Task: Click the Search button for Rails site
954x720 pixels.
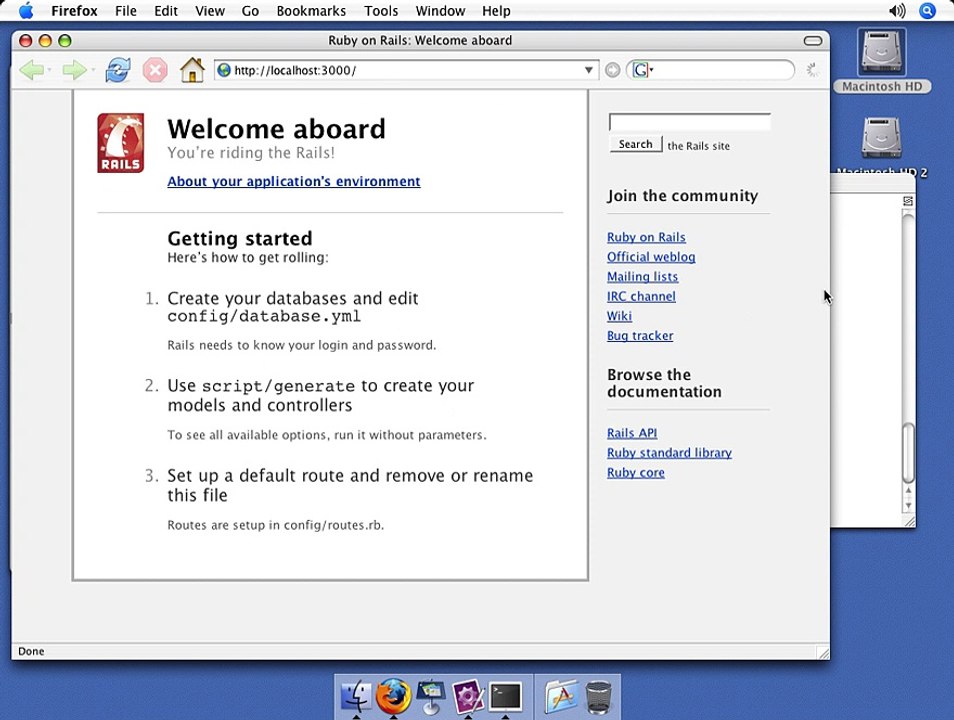Action: tap(636, 144)
